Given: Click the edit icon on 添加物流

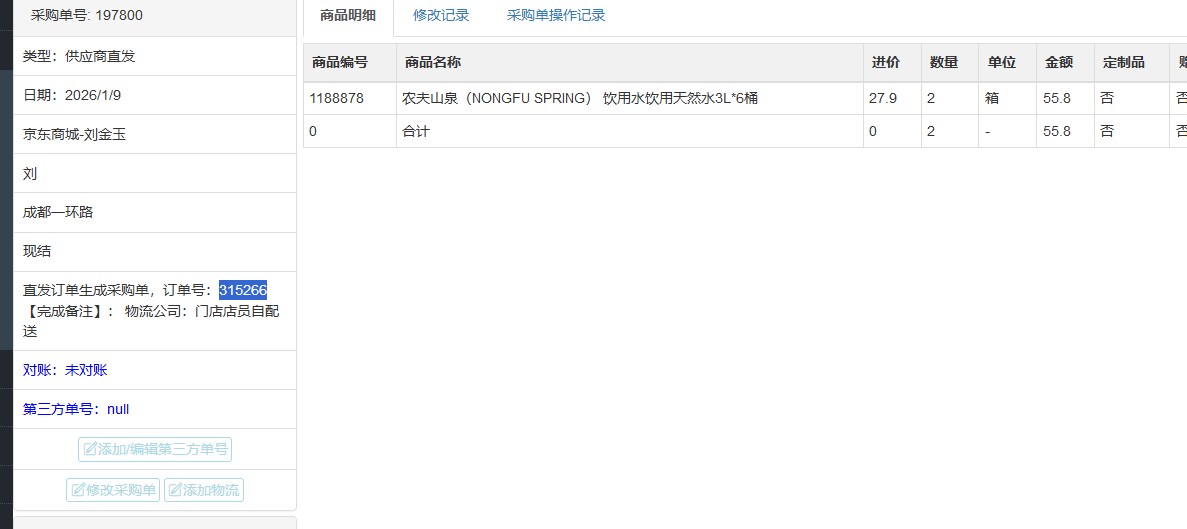Looking at the screenshot, I should 175,490.
